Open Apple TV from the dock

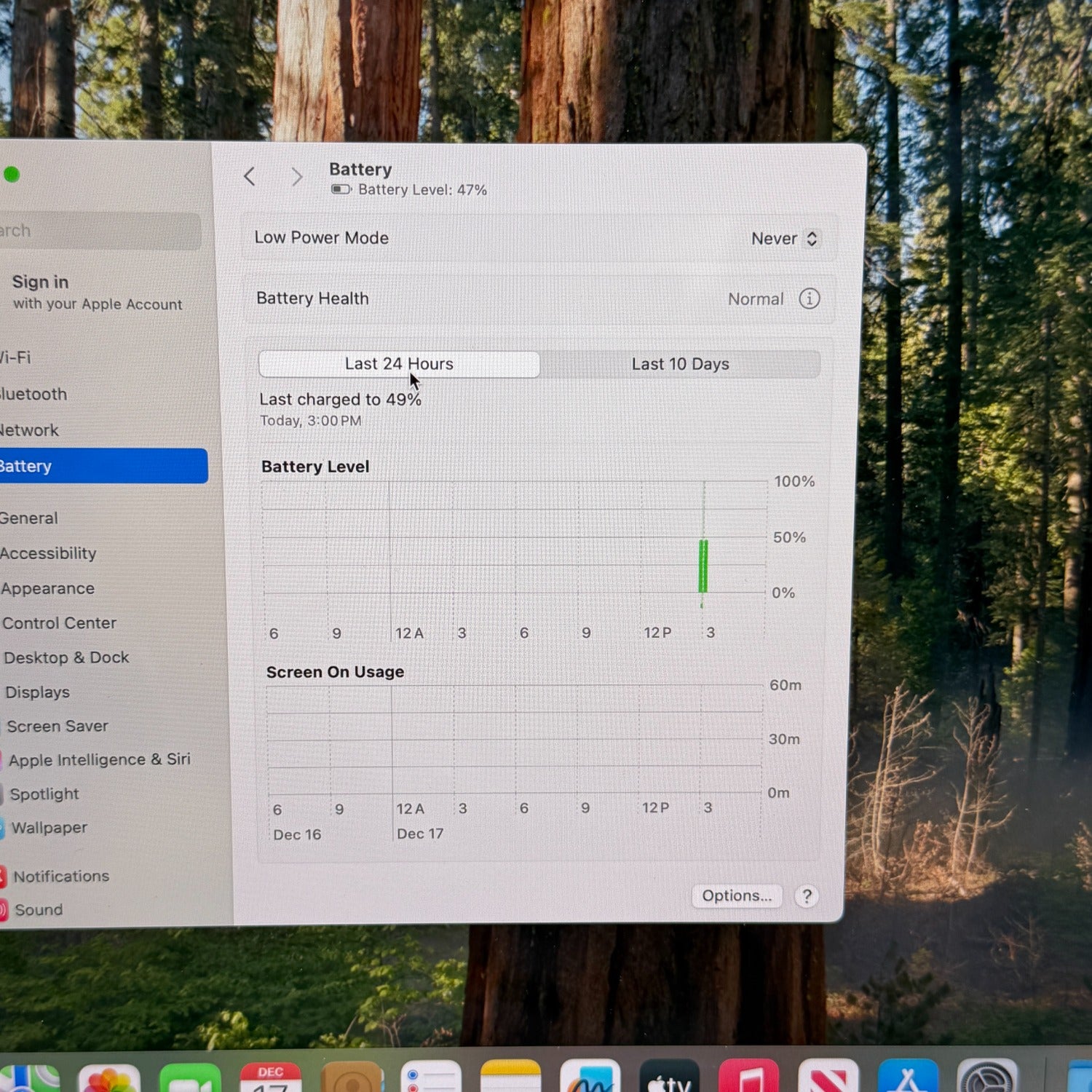point(669,1079)
